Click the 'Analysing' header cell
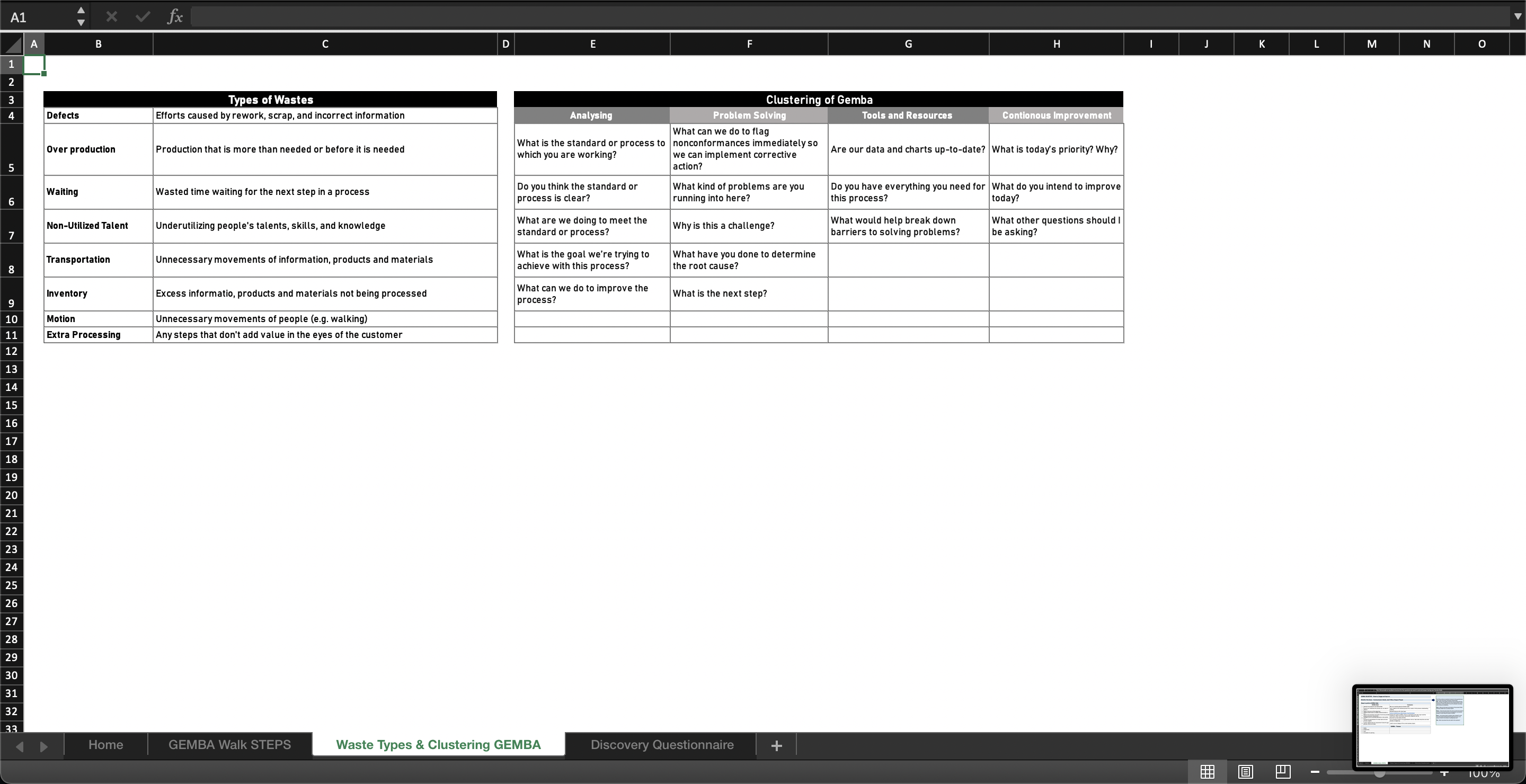The image size is (1526, 784). [592, 115]
